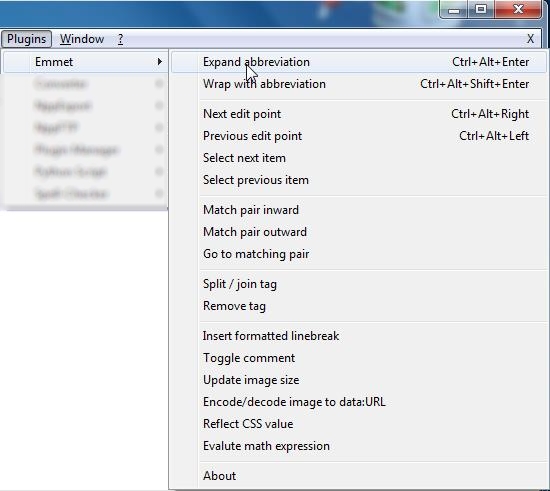Image resolution: width=550 pixels, height=491 pixels.
Task: Select Evalute math expression
Action: [358, 446]
